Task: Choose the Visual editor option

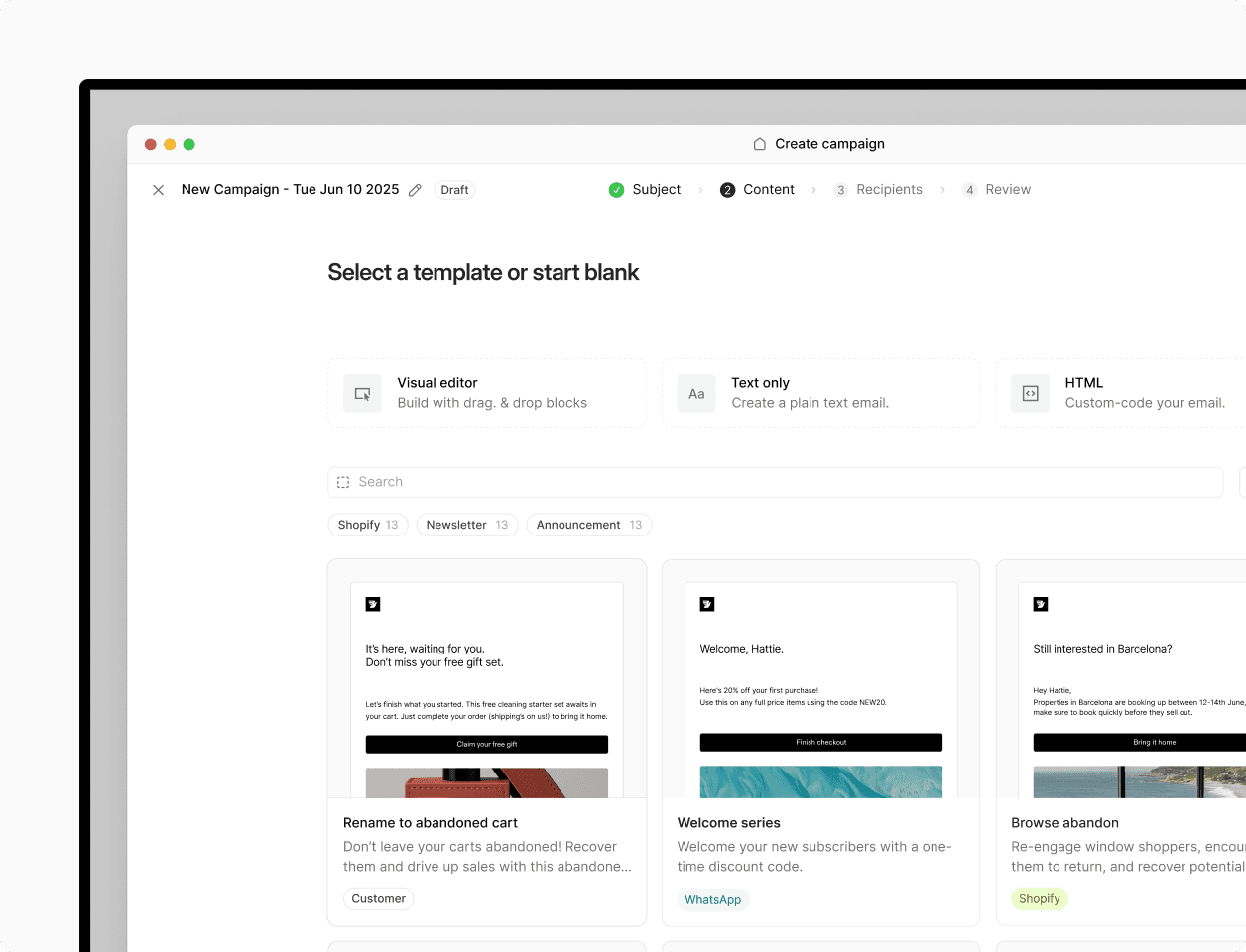Action: point(487,394)
